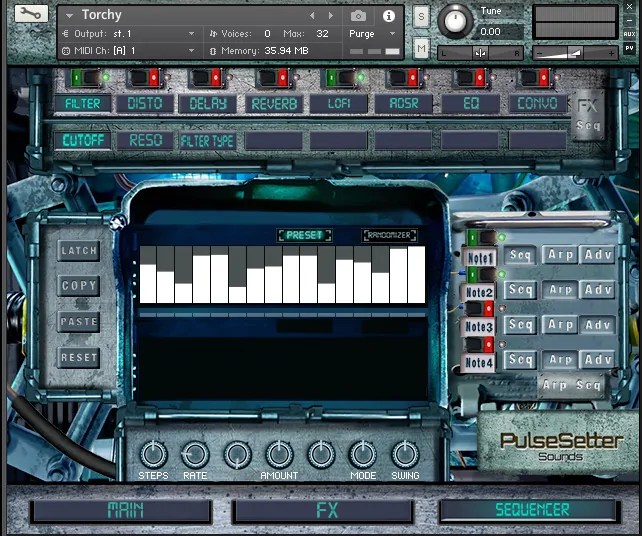This screenshot has height=536, width=642.
Task: Adjust the RATE knob
Action: [x=195, y=455]
